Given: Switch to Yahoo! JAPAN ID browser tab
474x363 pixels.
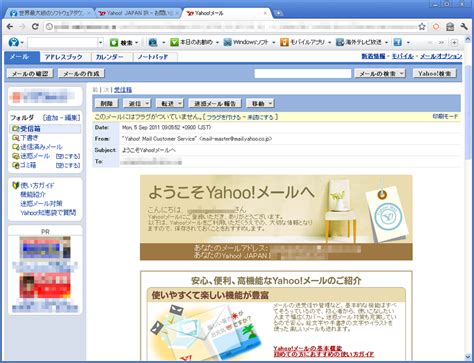Looking at the screenshot, I should pyautogui.click(x=138, y=13).
